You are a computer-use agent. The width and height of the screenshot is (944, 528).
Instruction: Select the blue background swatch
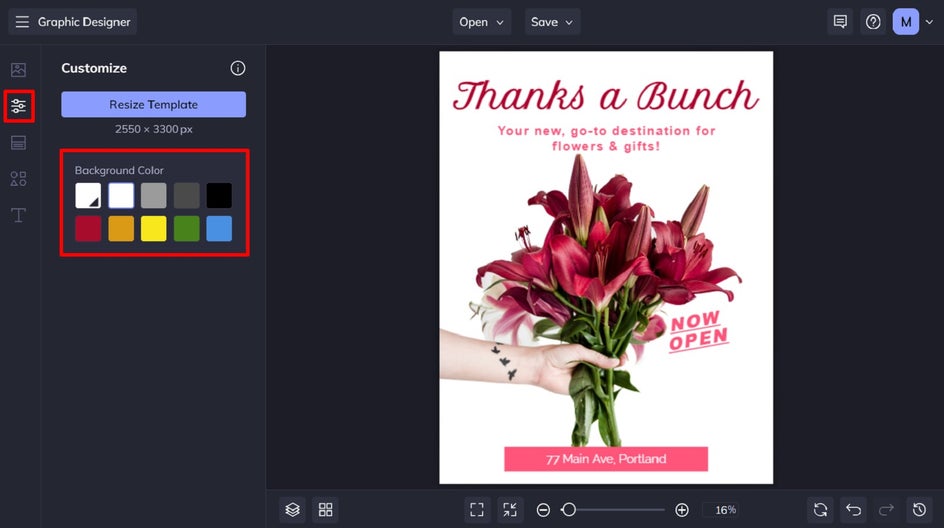coord(219,229)
